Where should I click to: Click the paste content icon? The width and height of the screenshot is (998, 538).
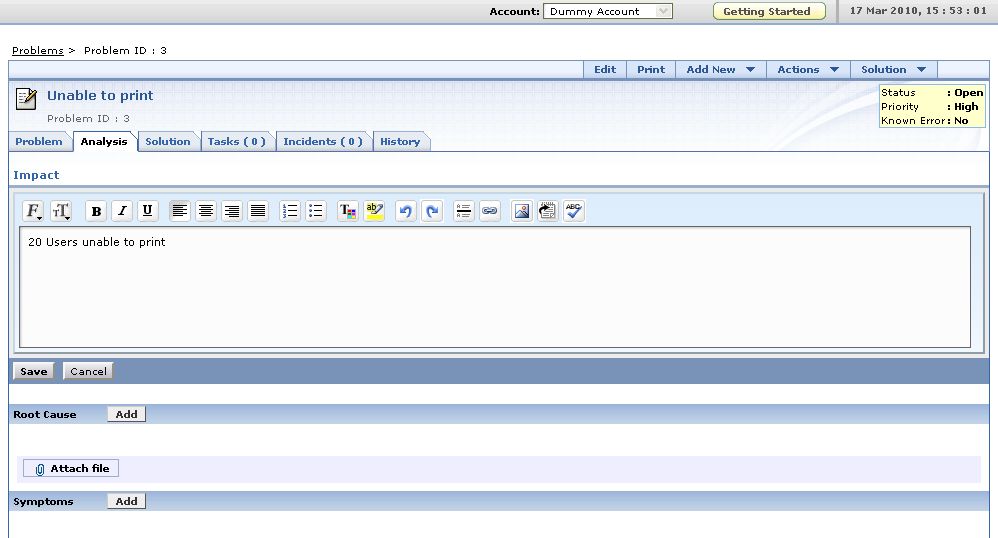click(x=547, y=211)
